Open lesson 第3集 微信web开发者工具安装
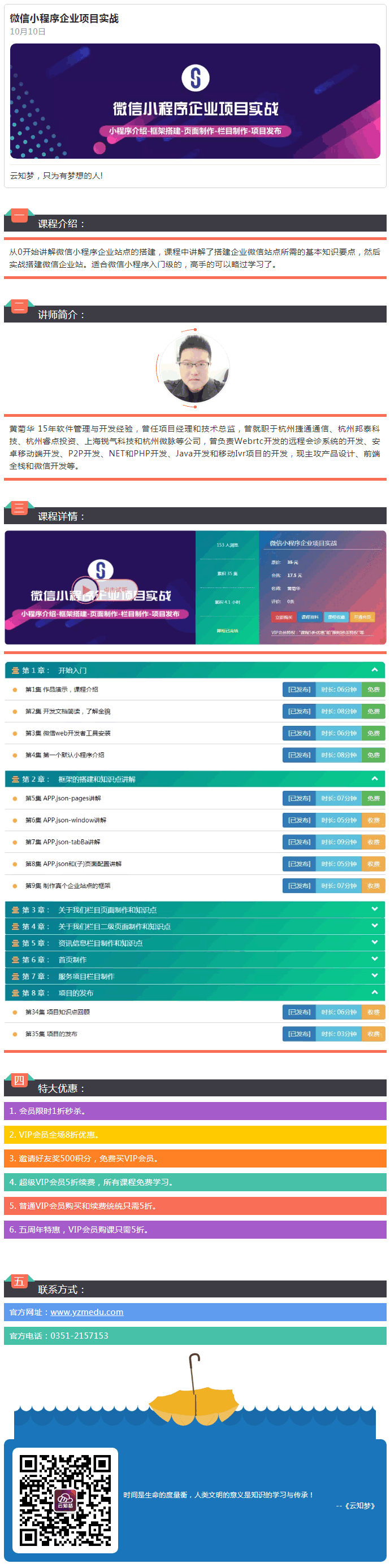 click(68, 733)
